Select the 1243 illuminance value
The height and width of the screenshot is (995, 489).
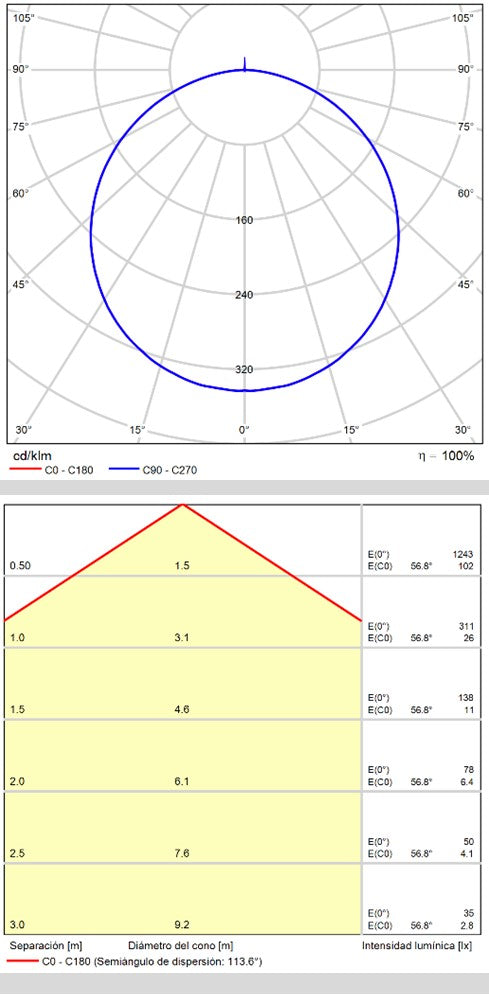pyautogui.click(x=464, y=555)
